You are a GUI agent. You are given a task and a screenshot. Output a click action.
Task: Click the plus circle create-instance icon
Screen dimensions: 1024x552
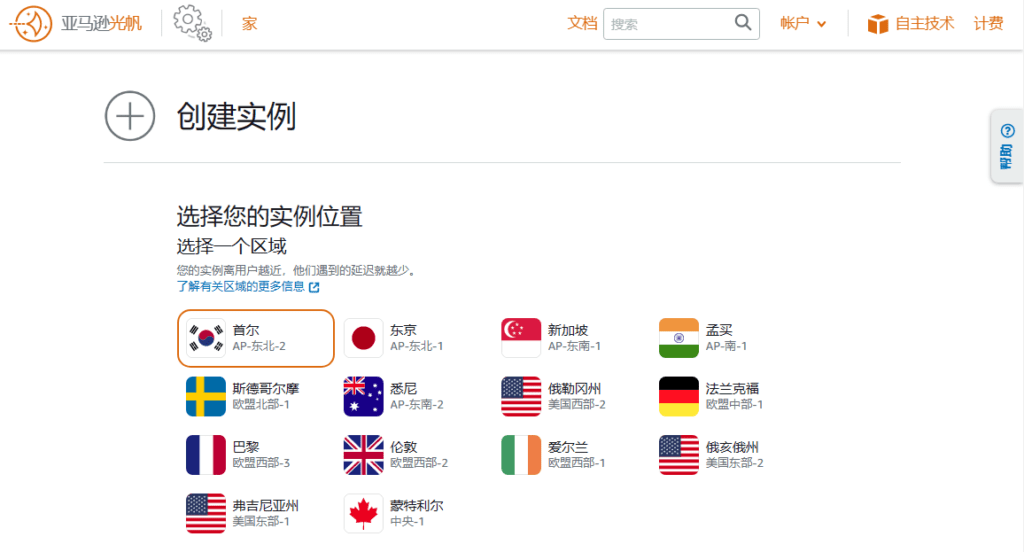130,116
